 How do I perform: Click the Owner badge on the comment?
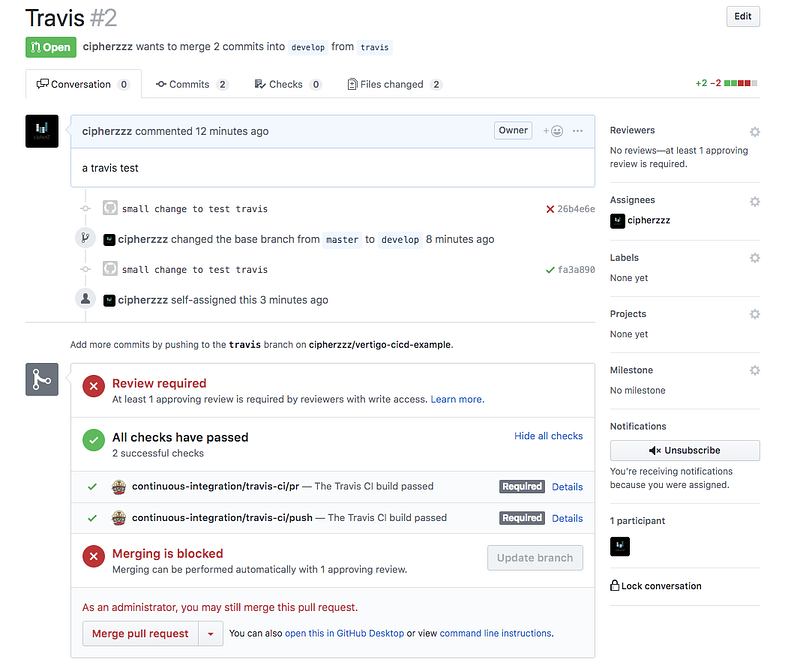pos(513,130)
